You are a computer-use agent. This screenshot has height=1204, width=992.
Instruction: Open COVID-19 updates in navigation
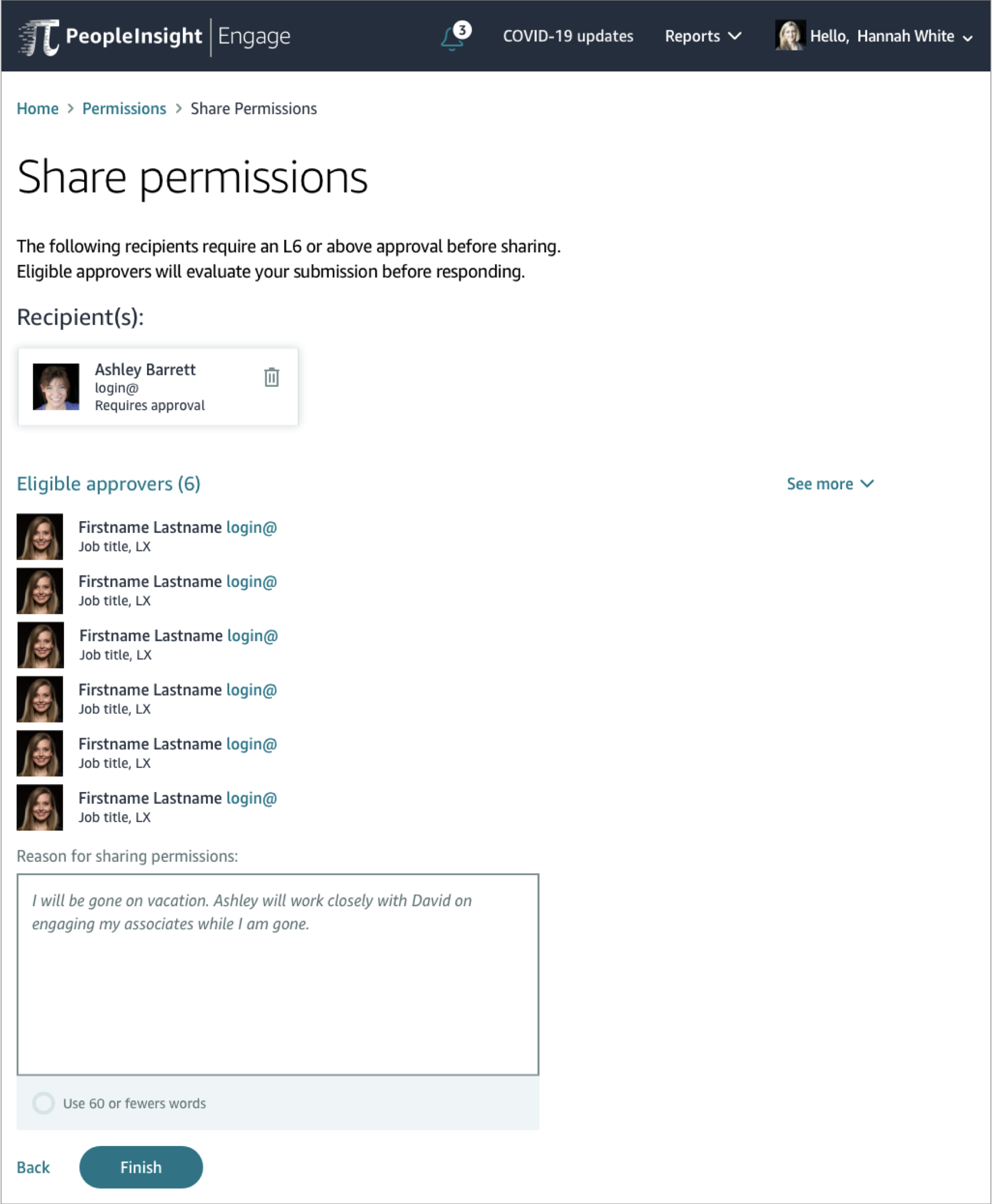(x=568, y=36)
